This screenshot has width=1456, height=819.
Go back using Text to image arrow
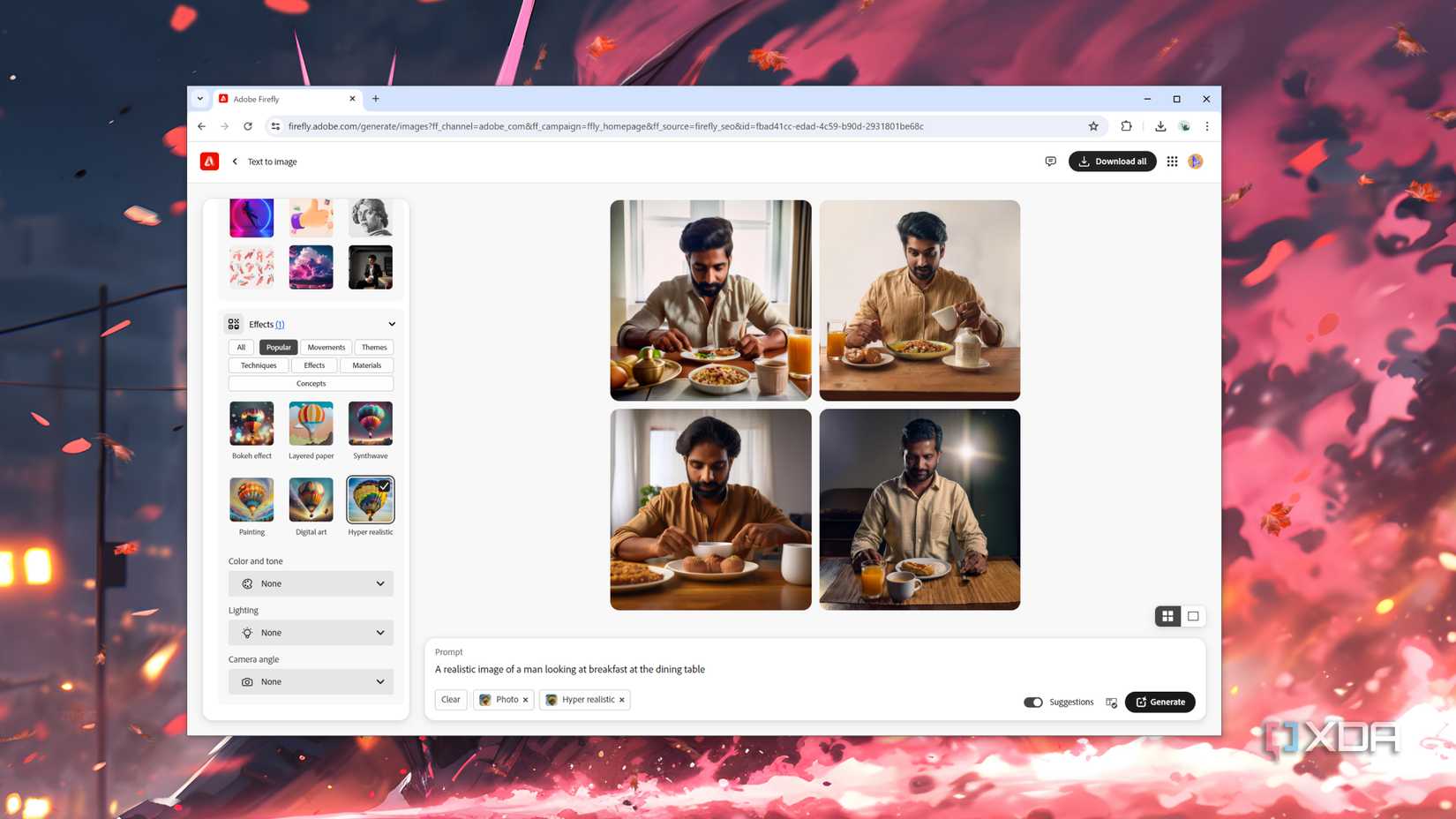coord(235,162)
